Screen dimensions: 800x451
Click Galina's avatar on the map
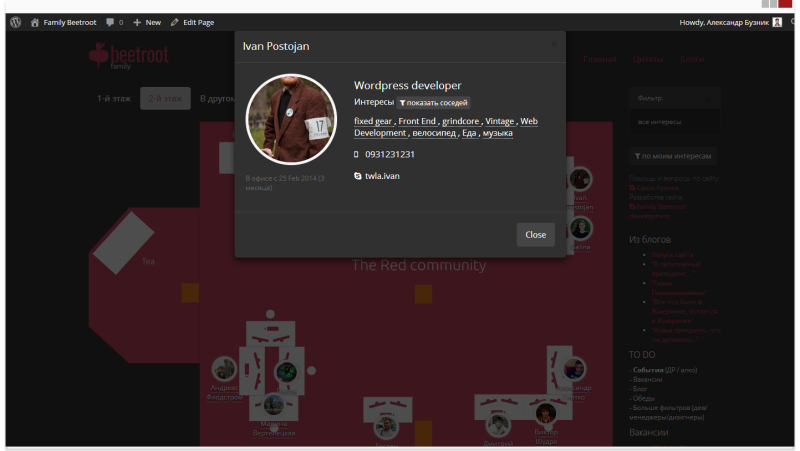(x=581, y=229)
